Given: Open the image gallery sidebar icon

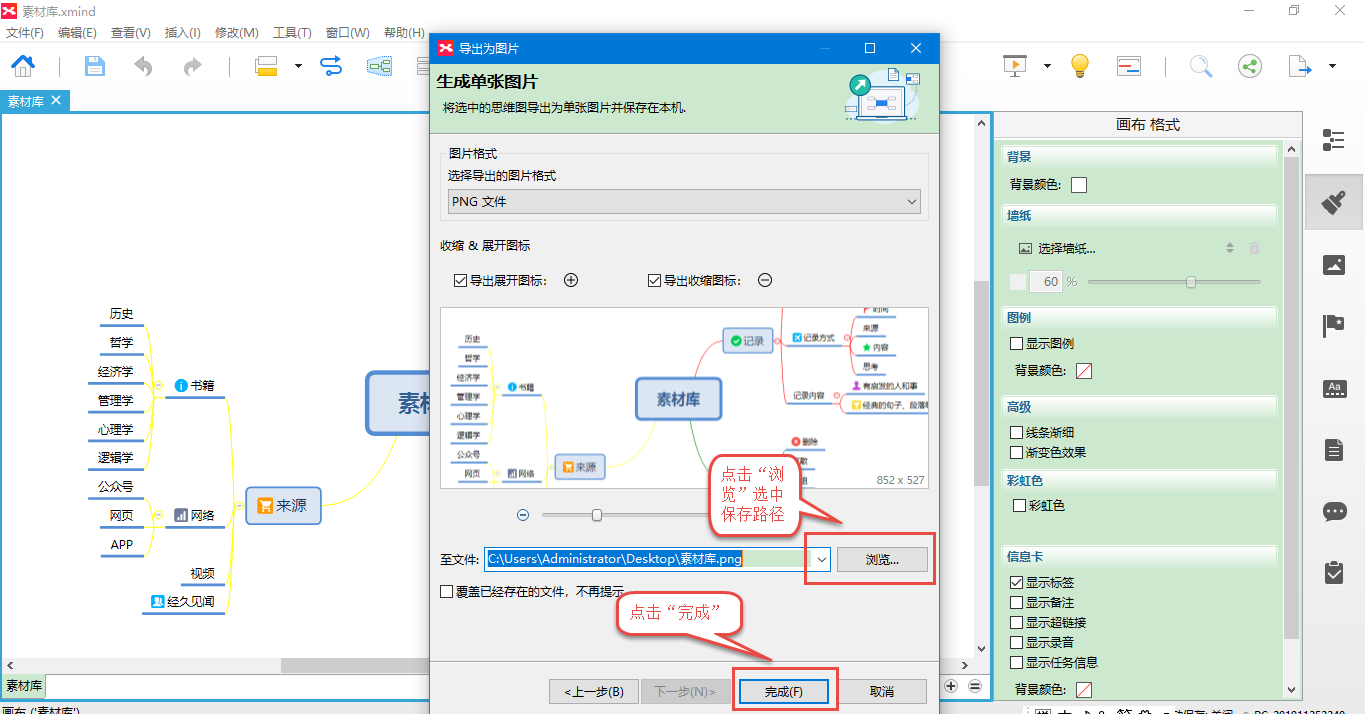Looking at the screenshot, I should 1333,265.
